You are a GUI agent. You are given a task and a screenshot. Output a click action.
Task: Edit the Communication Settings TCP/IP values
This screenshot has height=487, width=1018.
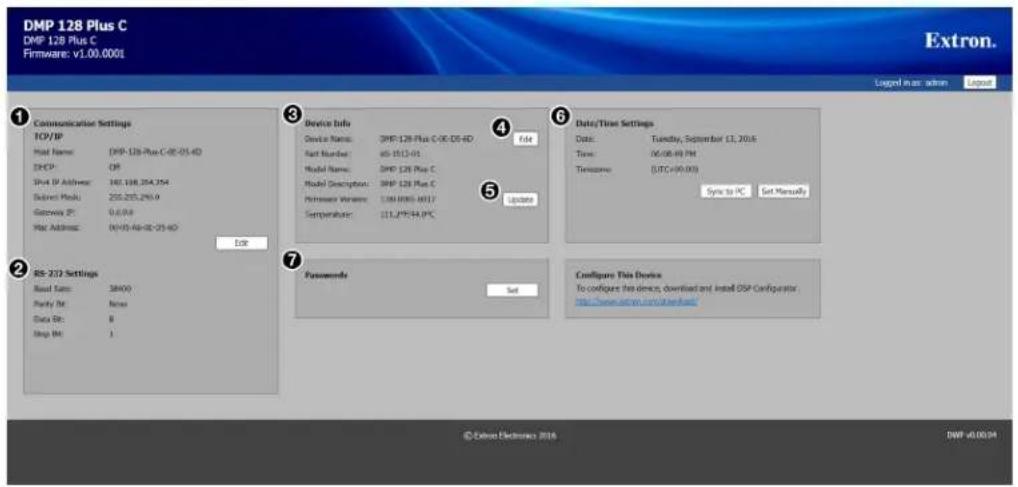[x=242, y=243]
